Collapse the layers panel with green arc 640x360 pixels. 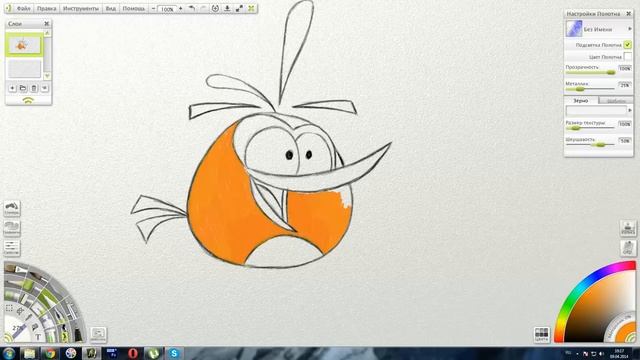(x=28, y=100)
